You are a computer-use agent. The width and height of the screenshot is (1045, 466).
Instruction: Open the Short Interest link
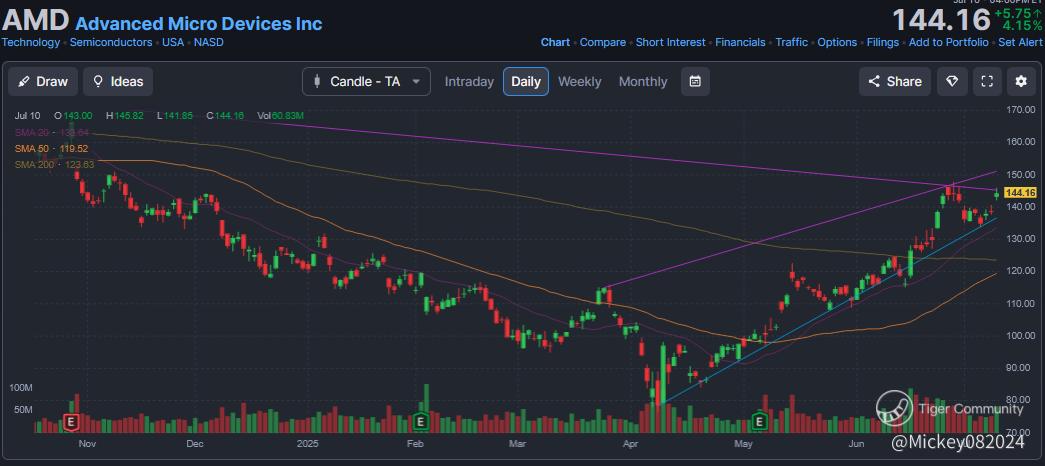click(670, 42)
